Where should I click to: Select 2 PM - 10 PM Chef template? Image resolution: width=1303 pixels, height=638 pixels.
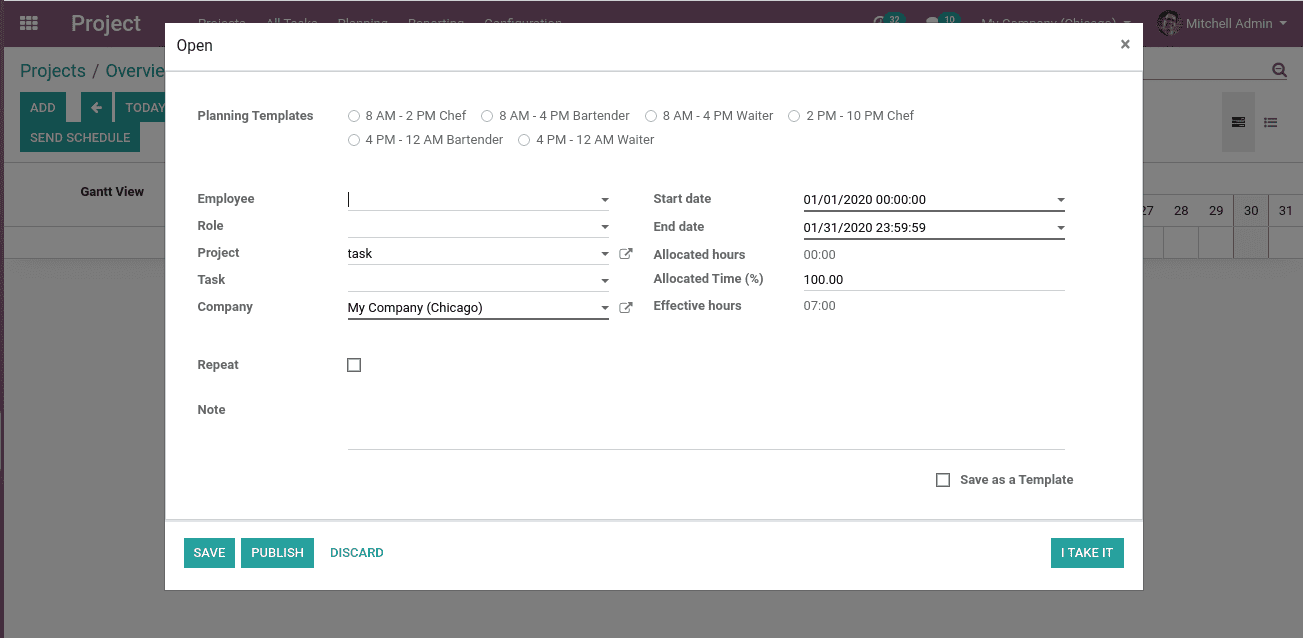[x=794, y=116]
